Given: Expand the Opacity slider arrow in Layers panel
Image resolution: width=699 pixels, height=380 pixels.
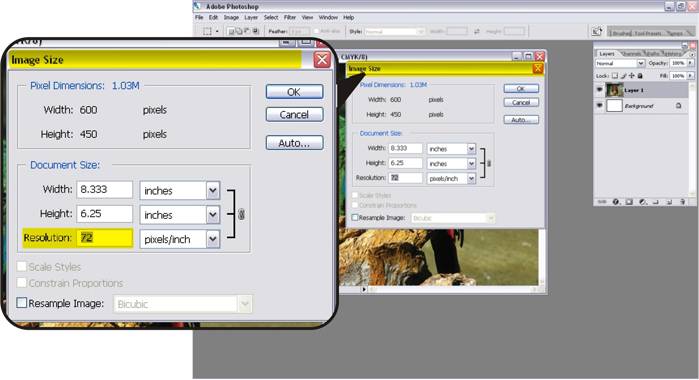Looking at the screenshot, I should tap(690, 63).
